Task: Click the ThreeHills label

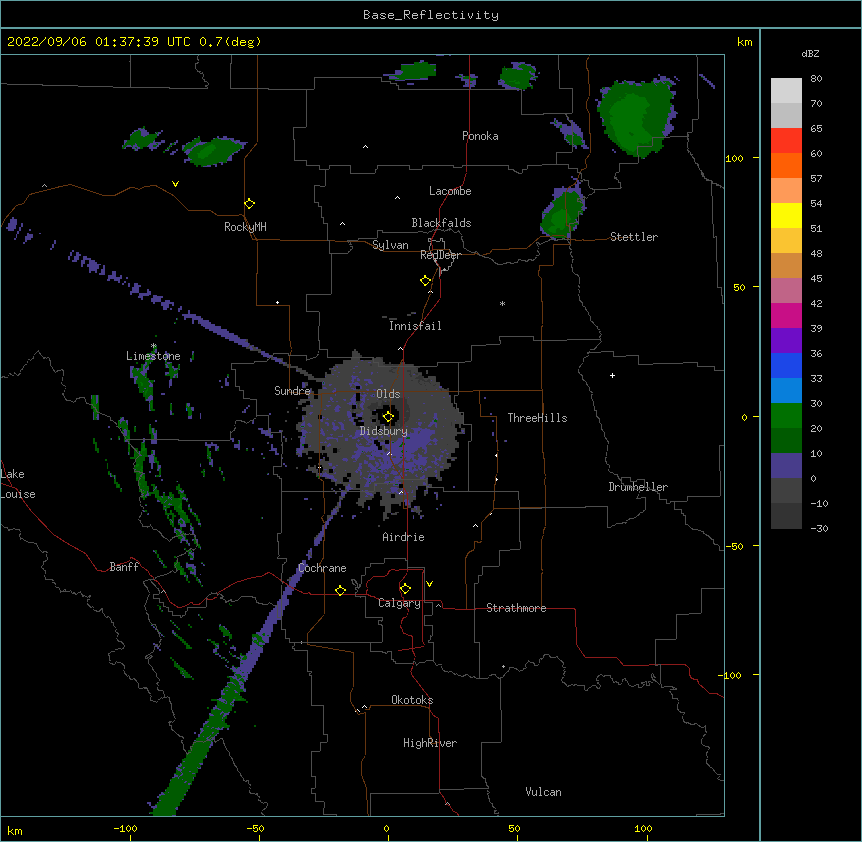Action: pyautogui.click(x=538, y=418)
